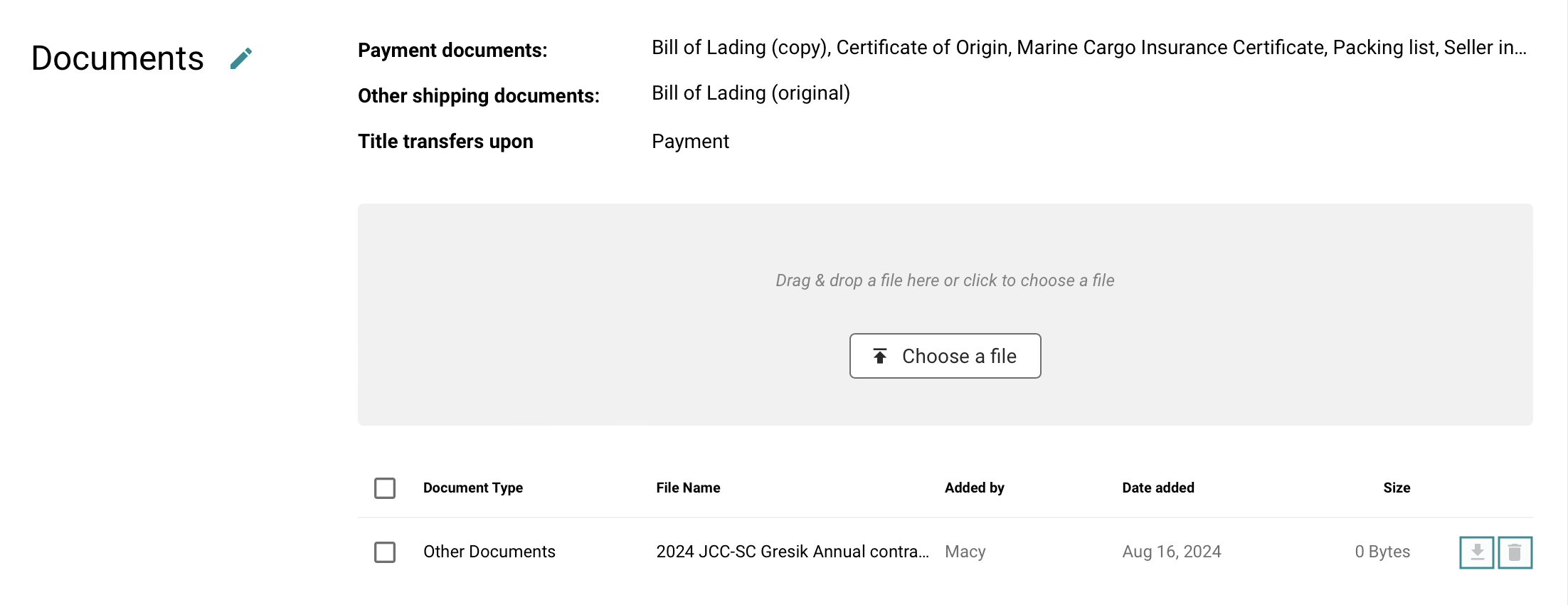Screen dimensions: 1568x605
Task: Click the Macy added-by cell
Action: coord(965,552)
